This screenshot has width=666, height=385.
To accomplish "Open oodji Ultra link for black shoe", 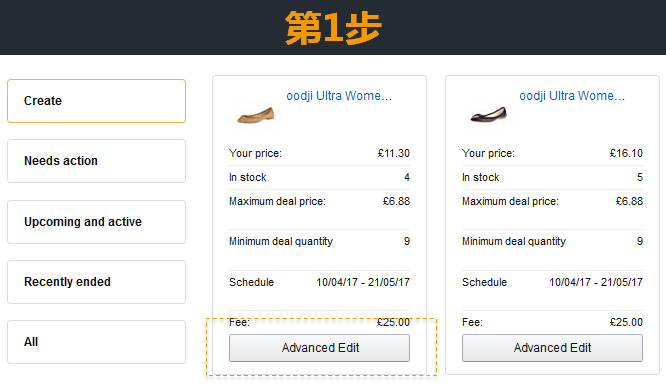I will (572, 96).
